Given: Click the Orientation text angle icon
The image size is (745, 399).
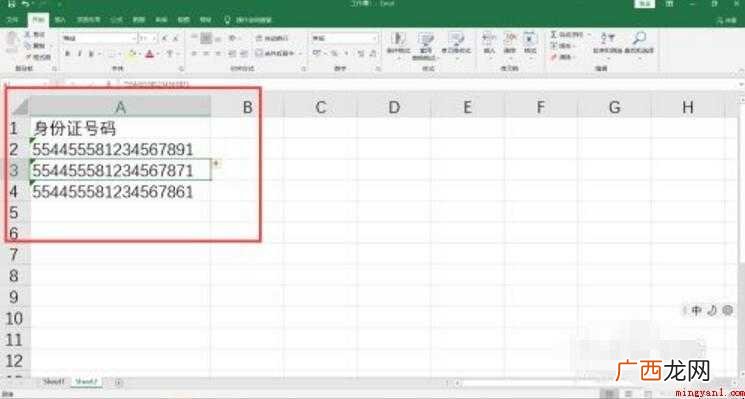Looking at the screenshot, I should tap(232, 38).
